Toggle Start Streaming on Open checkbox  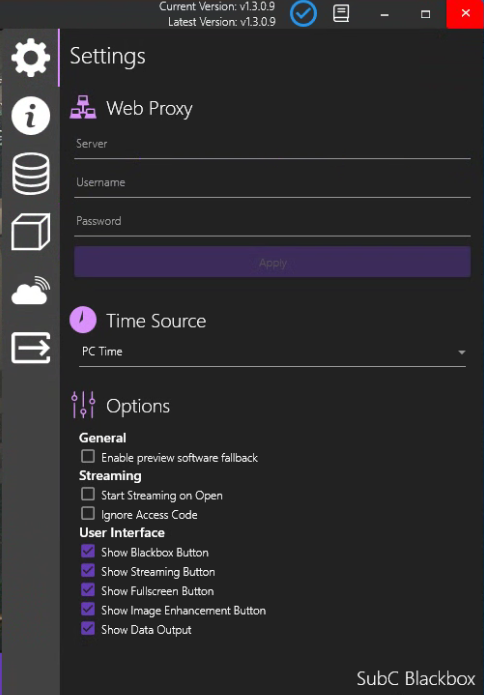88,494
